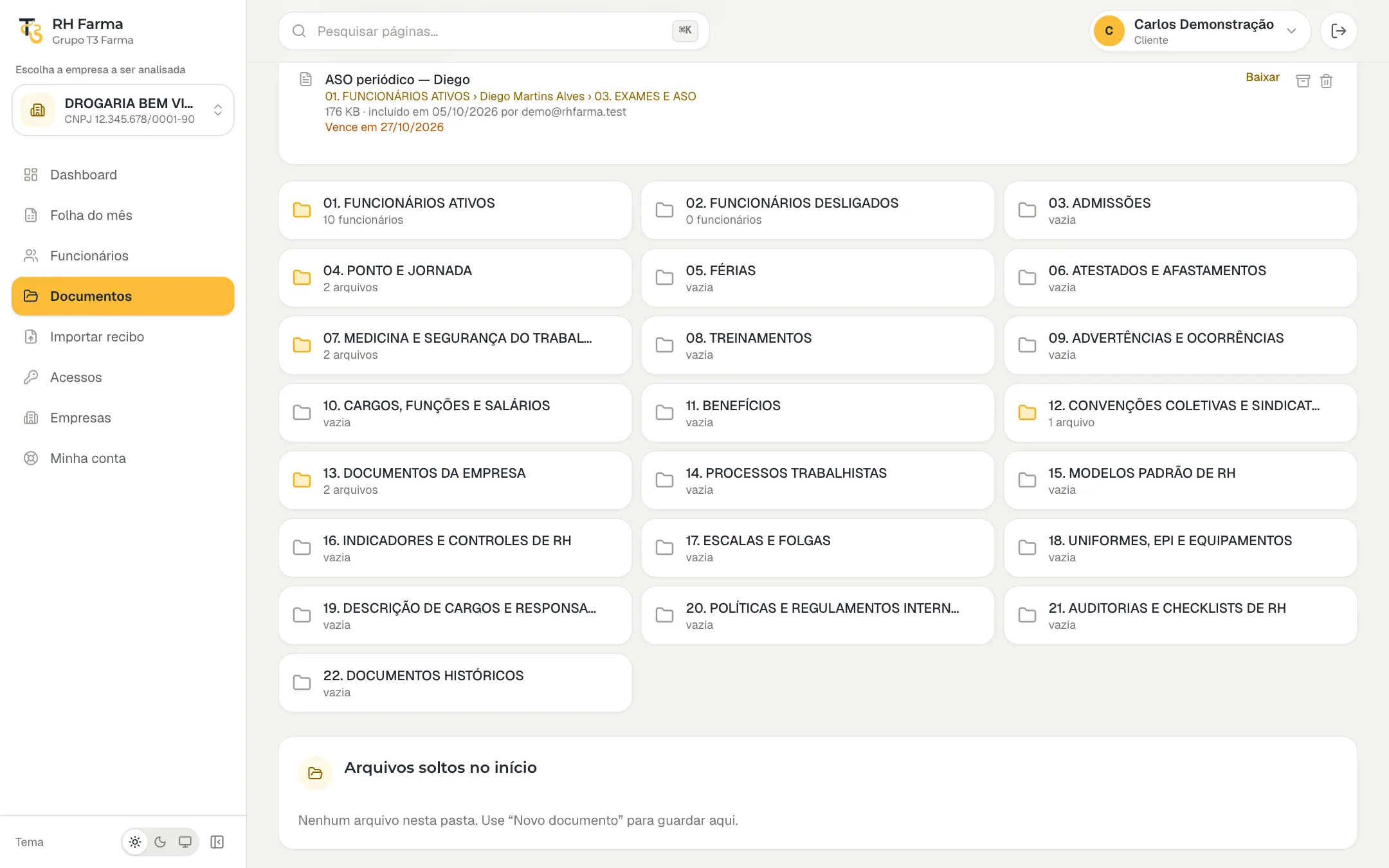This screenshot has width=1389, height=868.
Task: Go to Folha do mês
Action: pyautogui.click(x=123, y=215)
